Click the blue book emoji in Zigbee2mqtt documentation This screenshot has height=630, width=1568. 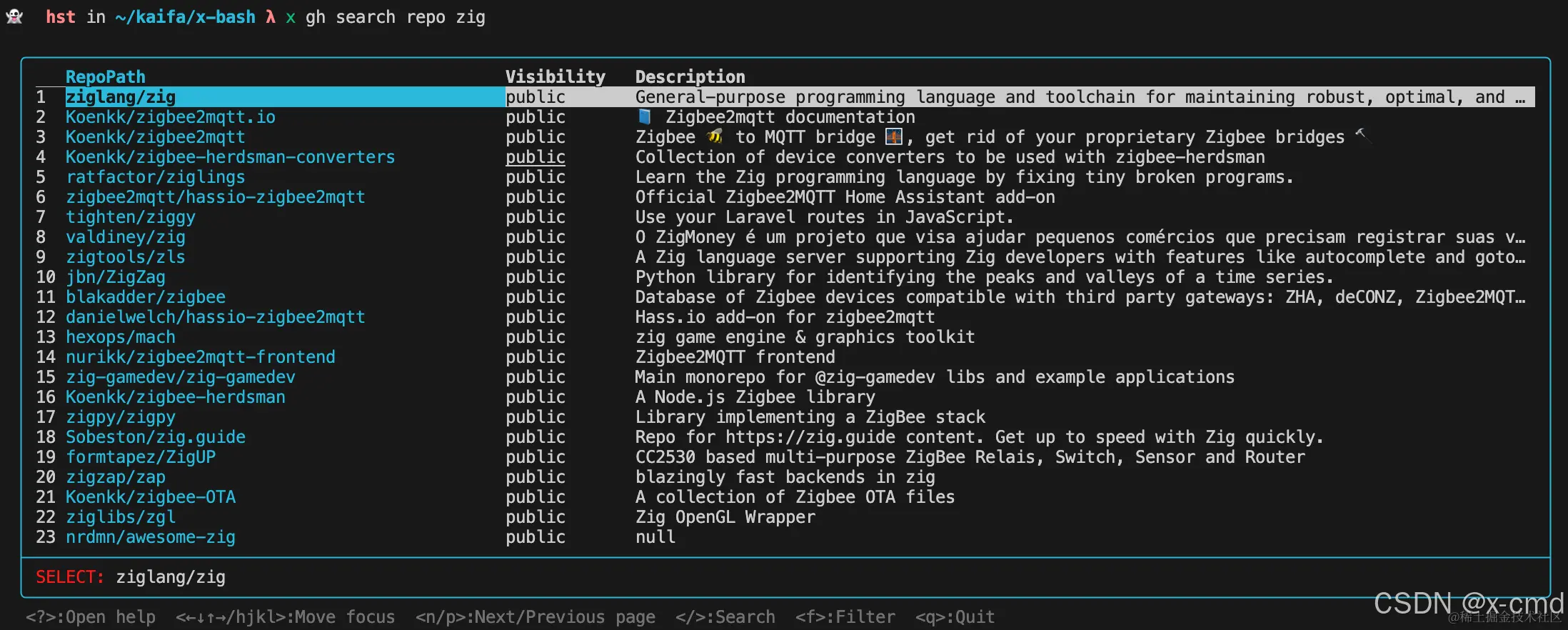645,116
